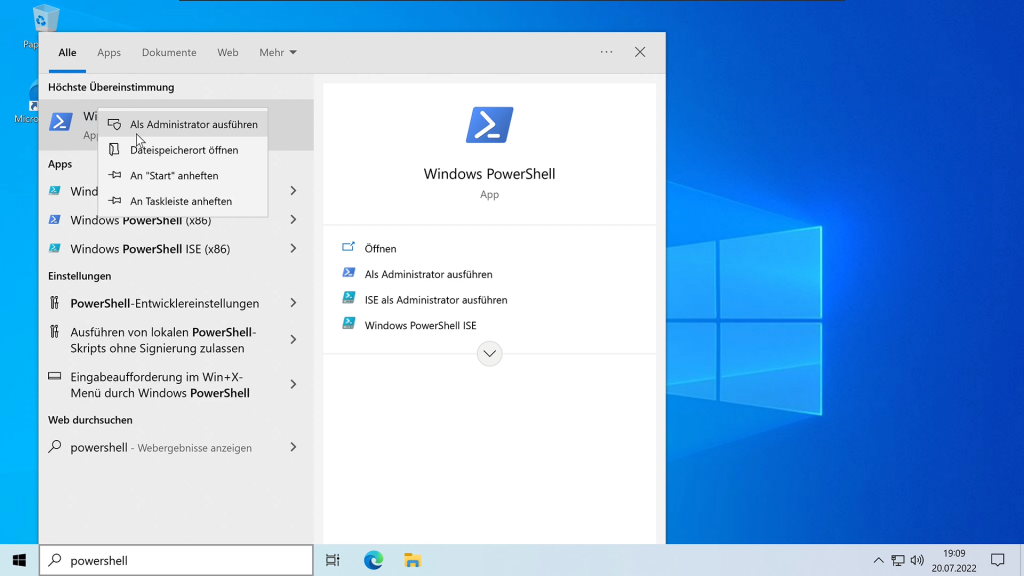The width and height of the screenshot is (1024, 576).
Task: Expand arrow for PowerShell-Entwicklereinstellungen
Action: click(293, 303)
